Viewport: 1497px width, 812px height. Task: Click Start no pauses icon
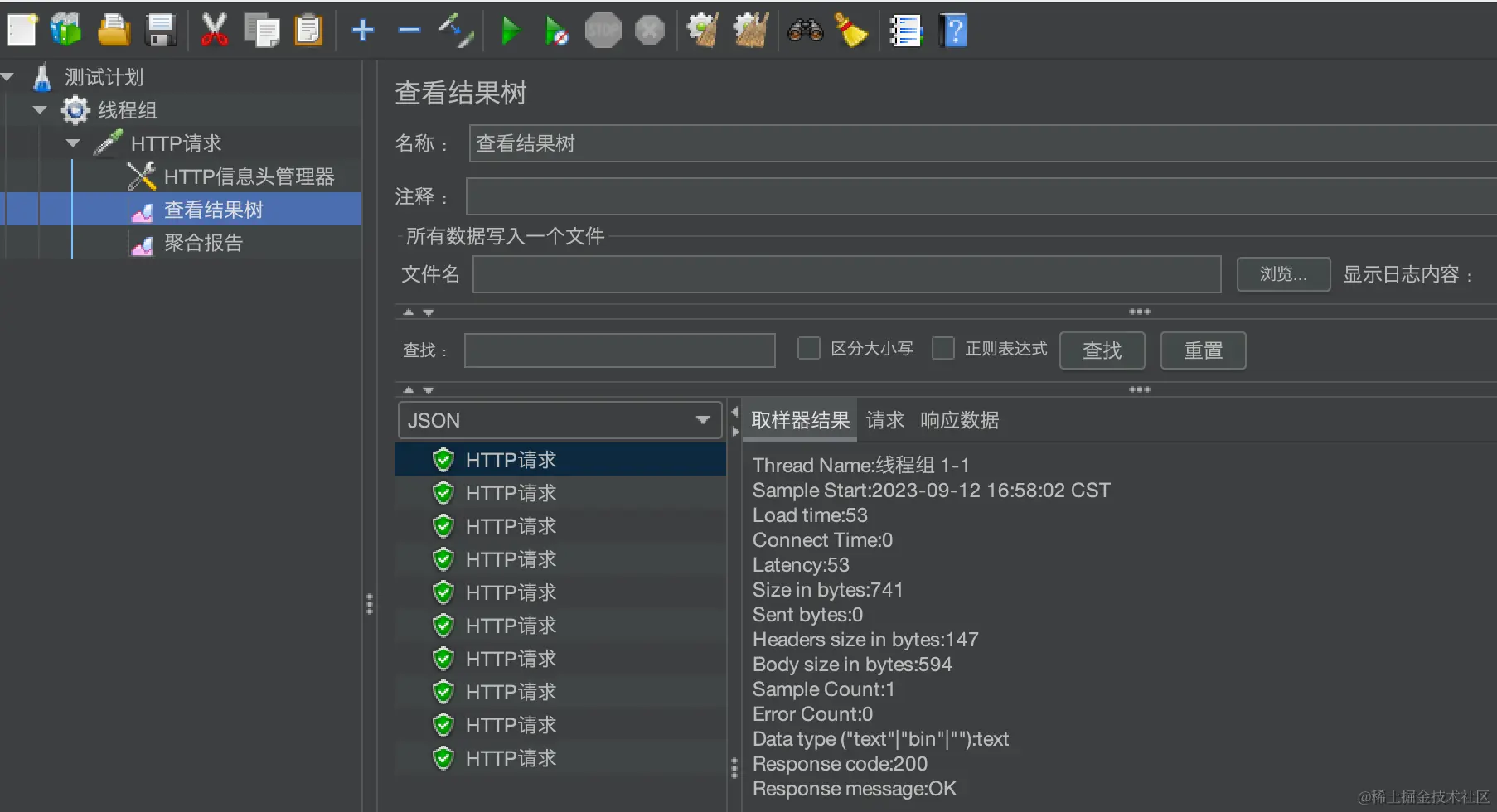pyautogui.click(x=556, y=31)
